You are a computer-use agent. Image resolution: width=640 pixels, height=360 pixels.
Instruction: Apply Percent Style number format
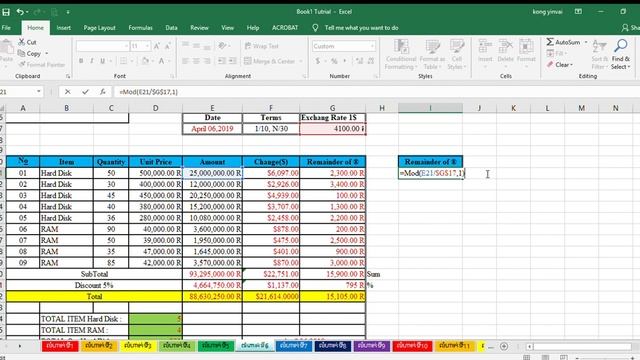coord(334,61)
